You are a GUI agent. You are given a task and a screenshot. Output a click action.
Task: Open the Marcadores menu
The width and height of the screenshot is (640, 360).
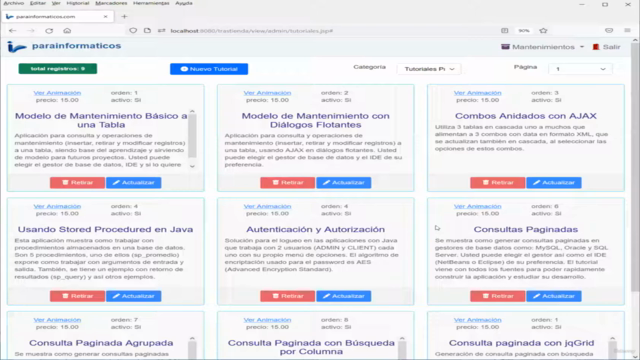point(111,3)
